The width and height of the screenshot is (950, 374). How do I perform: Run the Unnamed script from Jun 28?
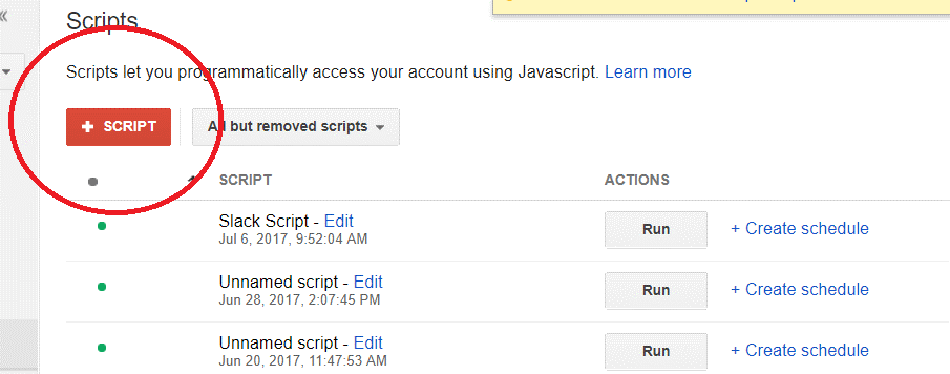656,290
